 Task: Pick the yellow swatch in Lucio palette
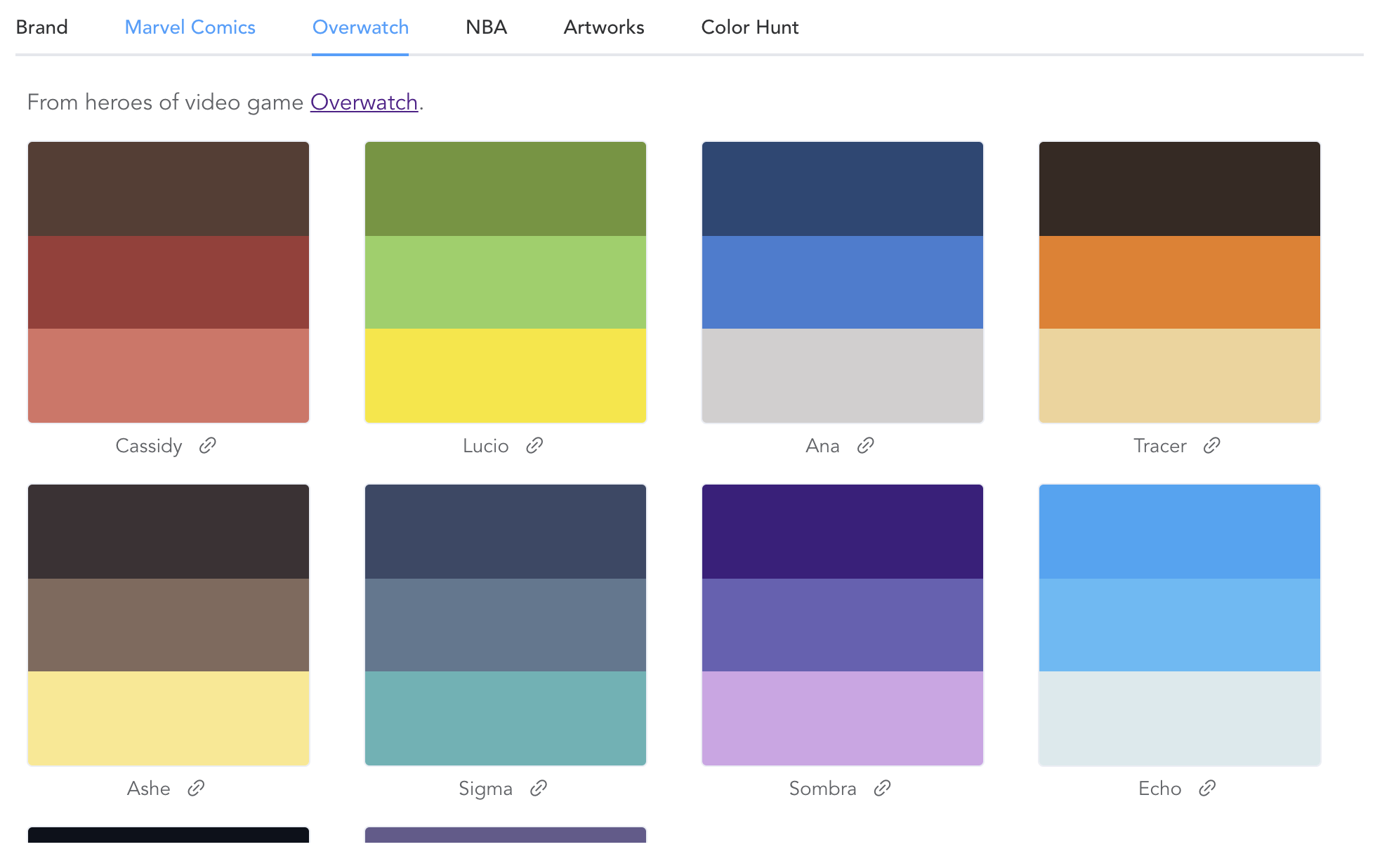[x=506, y=376]
